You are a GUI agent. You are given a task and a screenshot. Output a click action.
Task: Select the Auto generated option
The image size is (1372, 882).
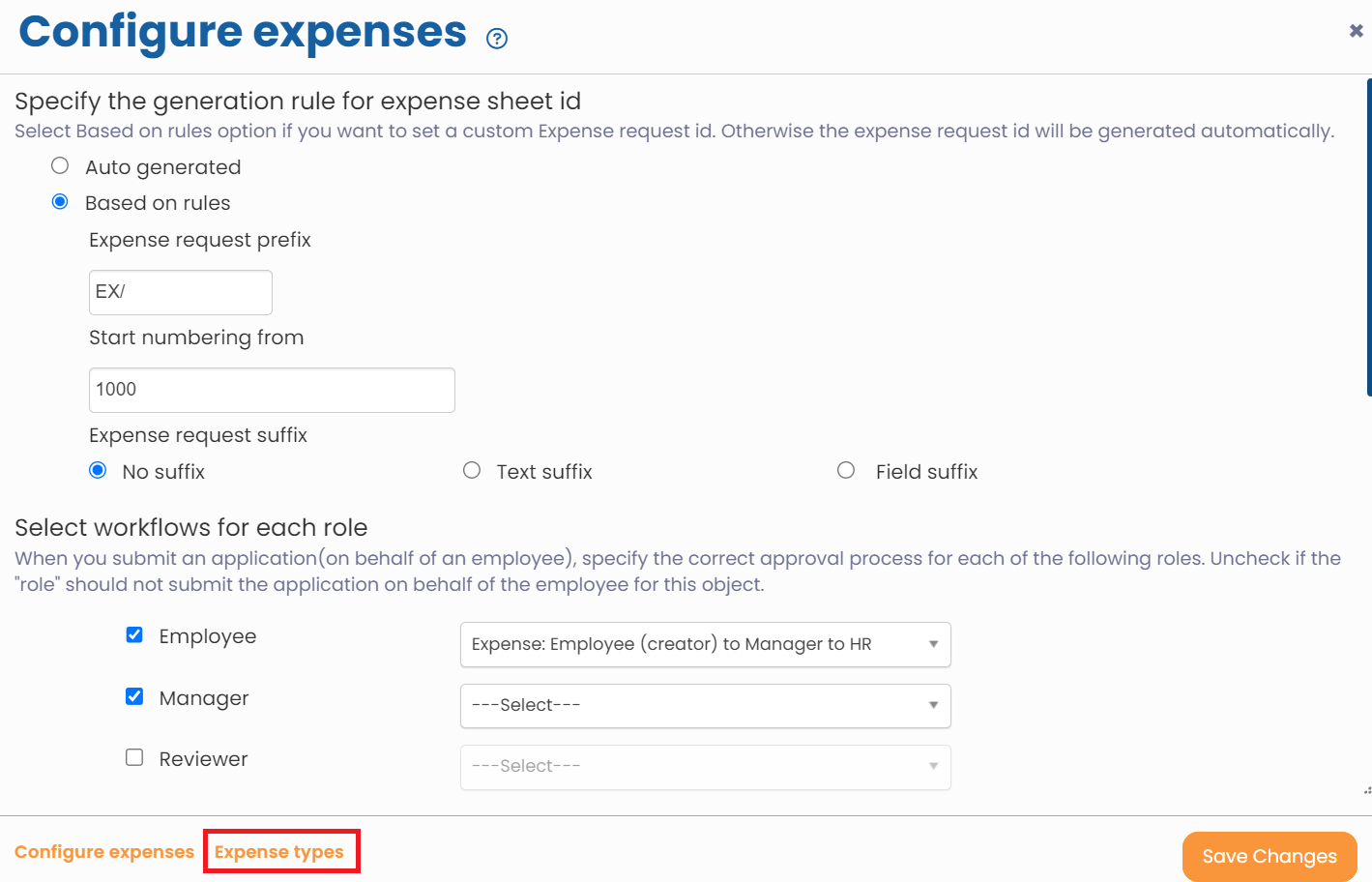[x=59, y=165]
